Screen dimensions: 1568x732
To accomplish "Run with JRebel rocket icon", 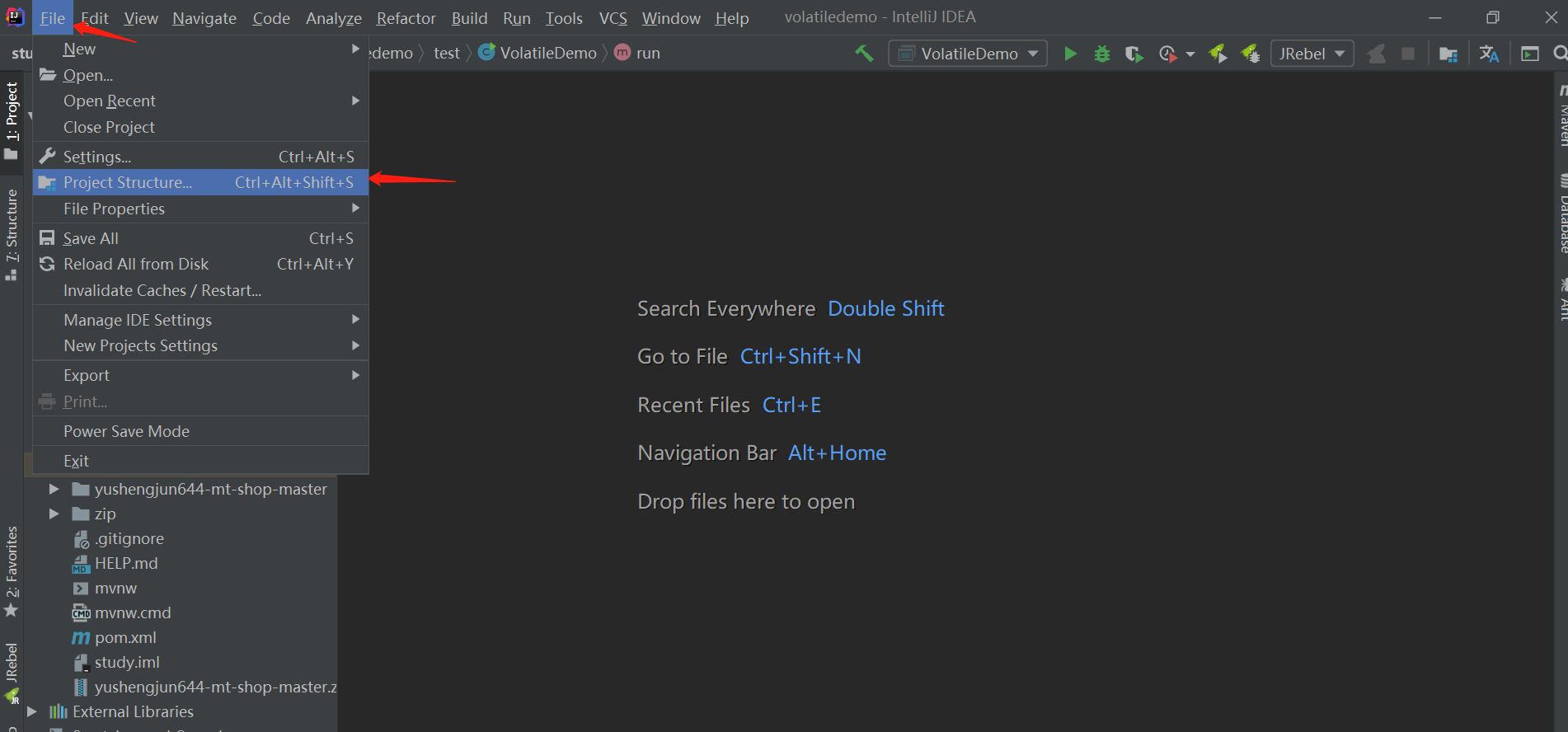I will coord(1218,54).
